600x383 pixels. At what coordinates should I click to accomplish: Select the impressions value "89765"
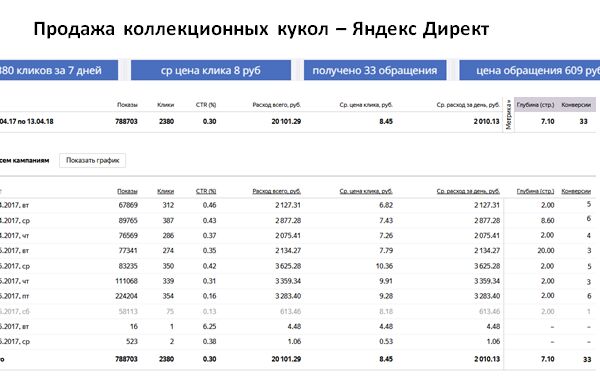click(128, 220)
